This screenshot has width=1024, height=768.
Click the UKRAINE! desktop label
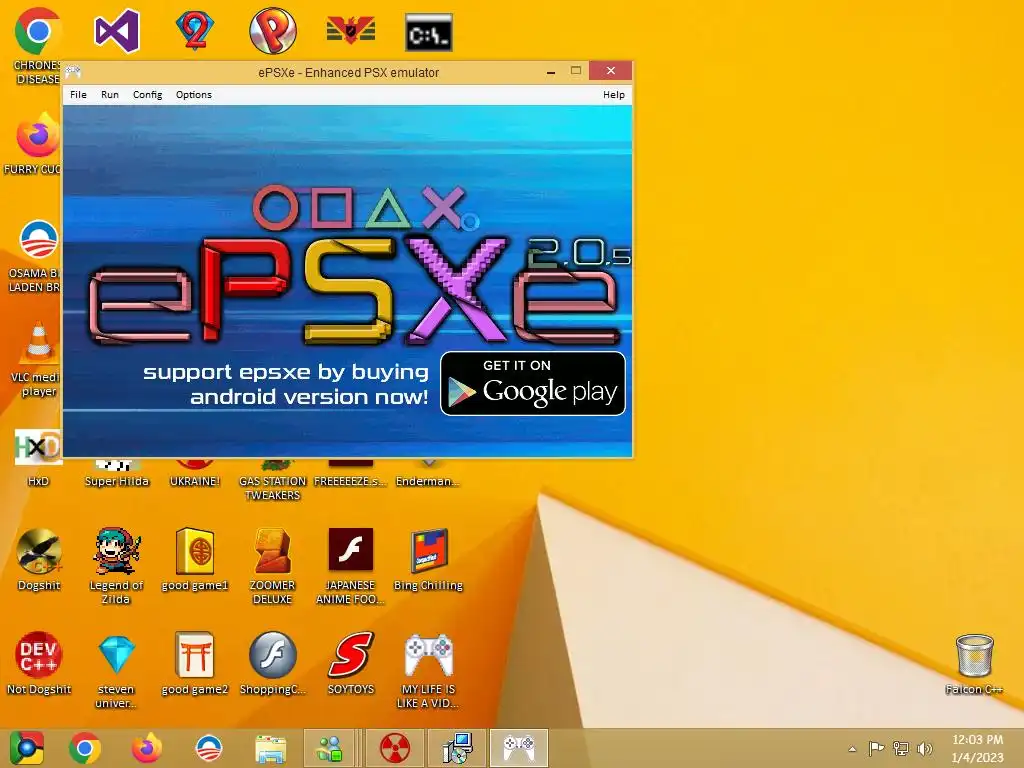pos(195,481)
